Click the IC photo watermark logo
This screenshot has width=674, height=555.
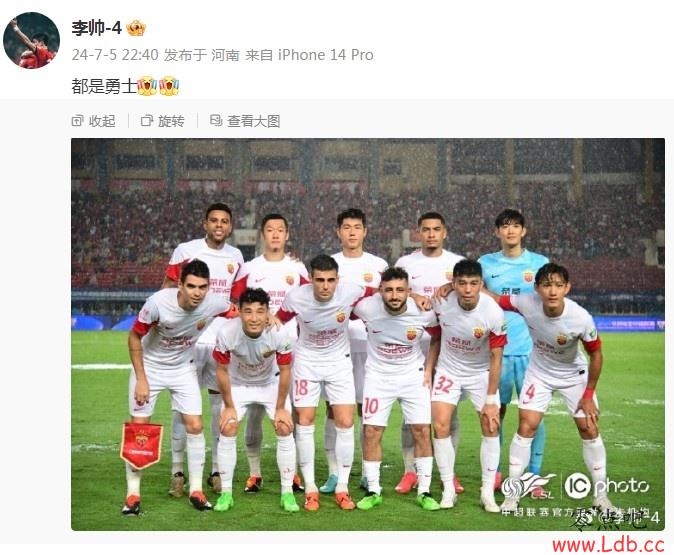[x=607, y=486]
